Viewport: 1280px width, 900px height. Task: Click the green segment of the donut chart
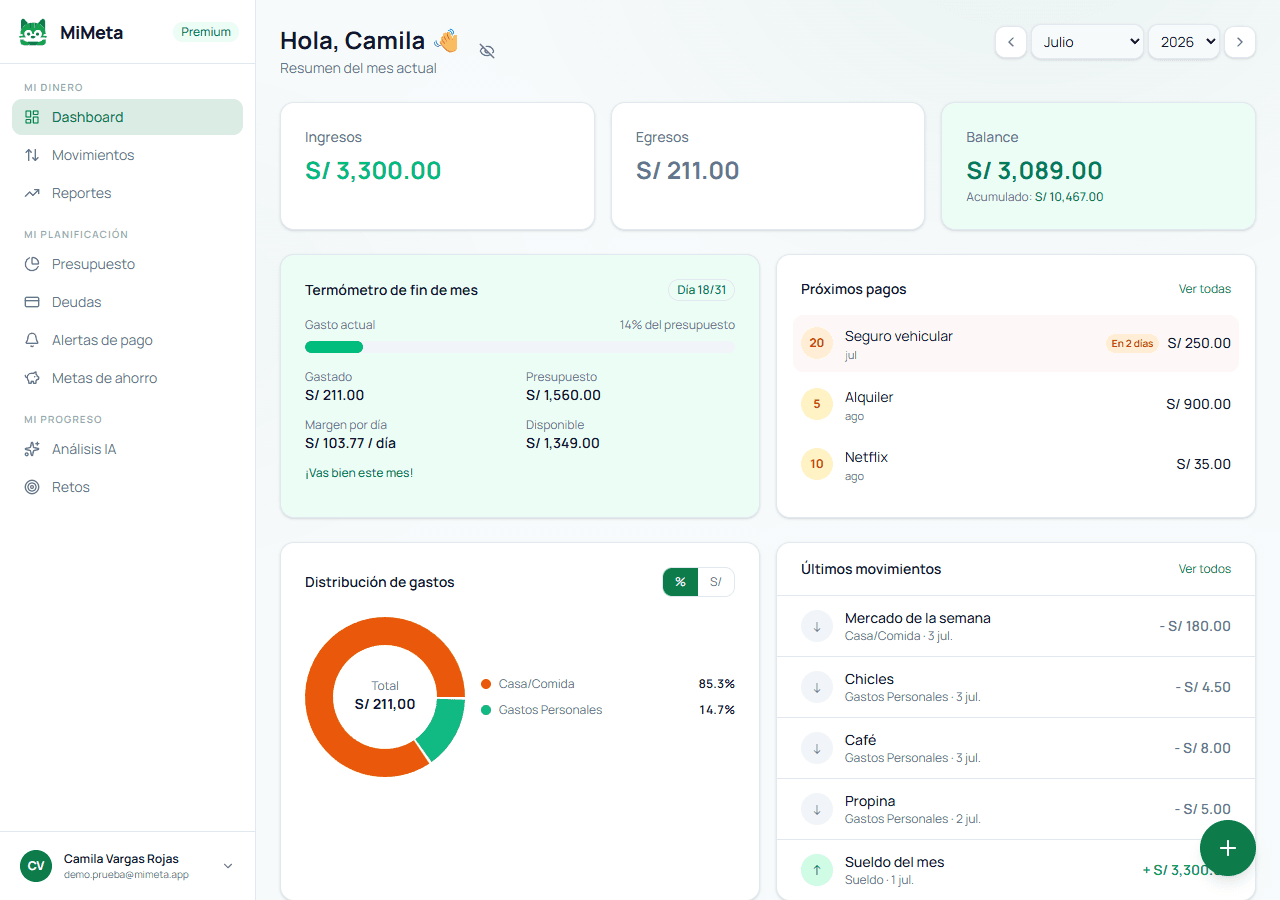click(x=441, y=728)
